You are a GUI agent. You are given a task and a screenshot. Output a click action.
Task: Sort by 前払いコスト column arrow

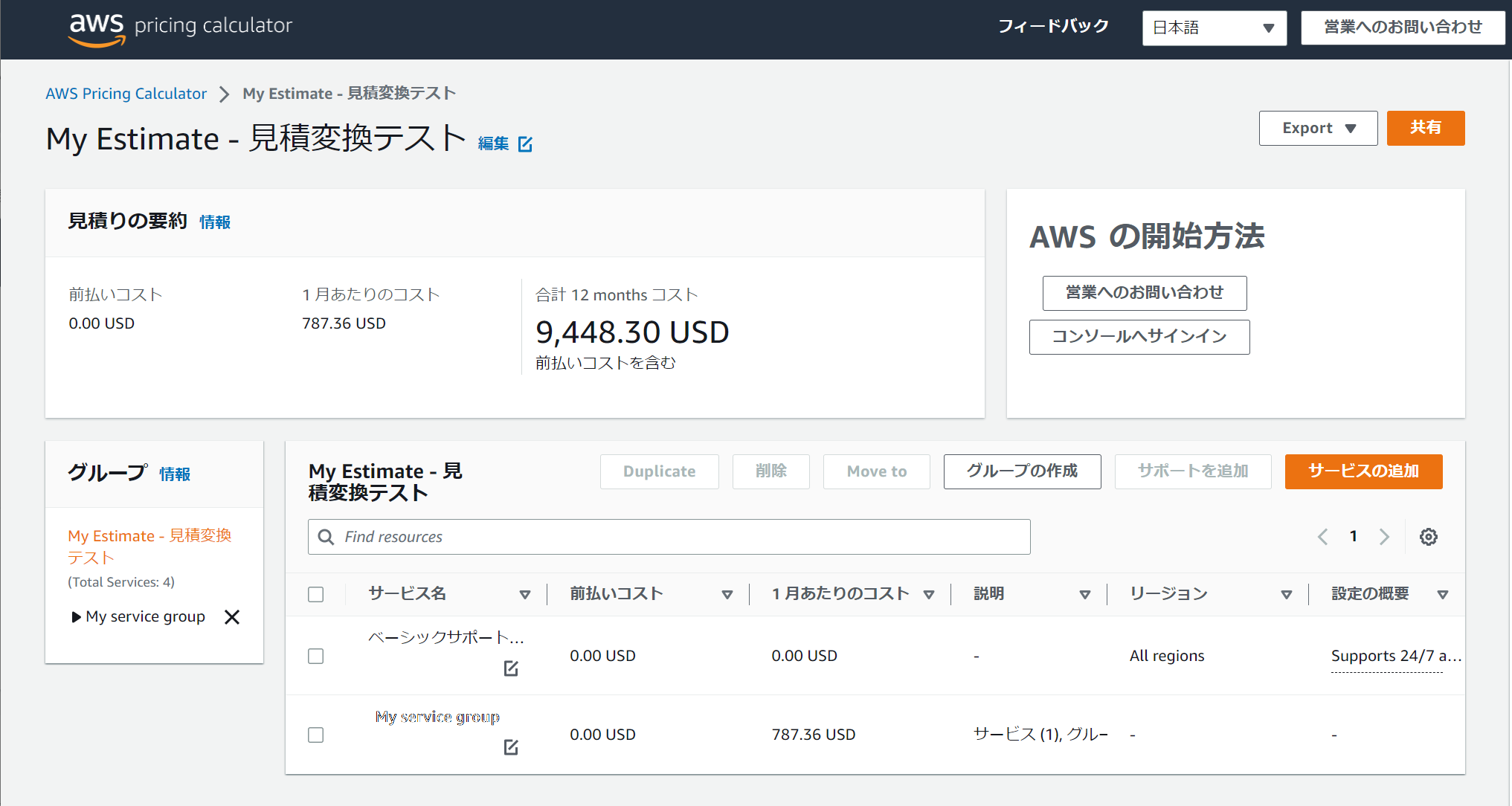[727, 594]
